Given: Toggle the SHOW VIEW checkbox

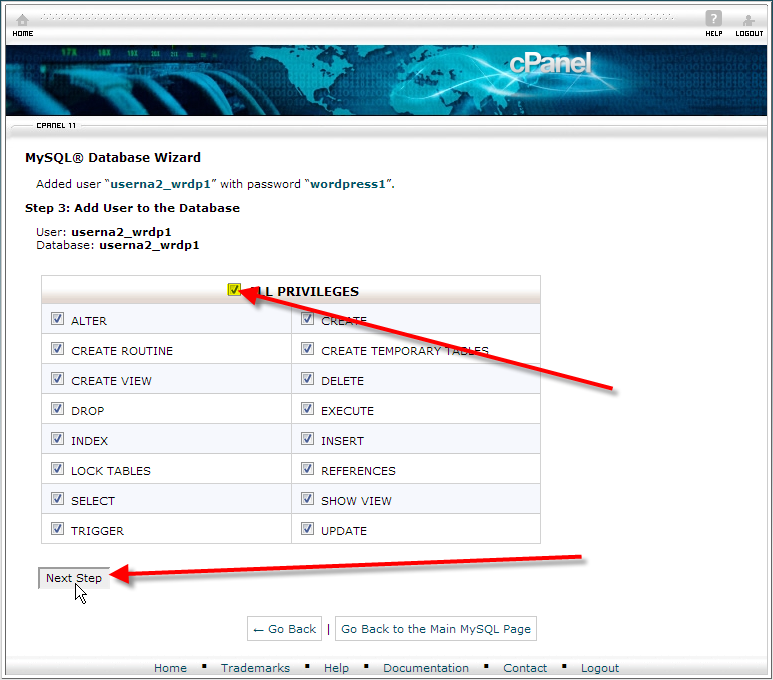Looking at the screenshot, I should [308, 499].
